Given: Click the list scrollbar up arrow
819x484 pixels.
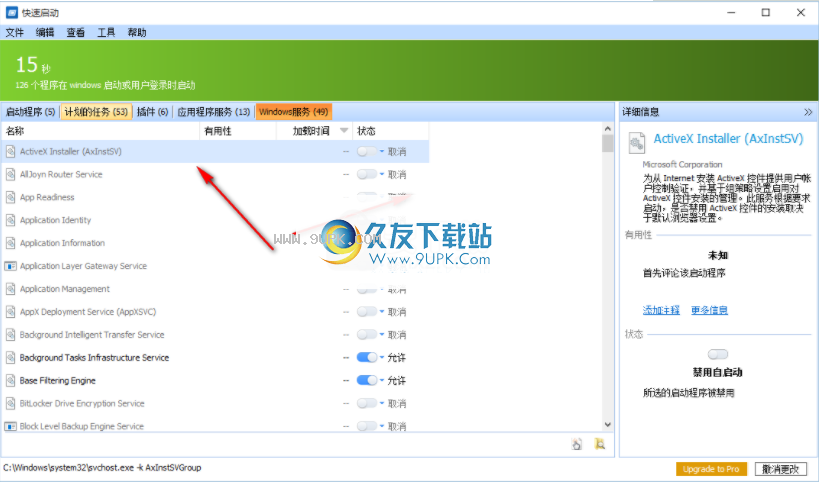Looking at the screenshot, I should click(607, 128).
